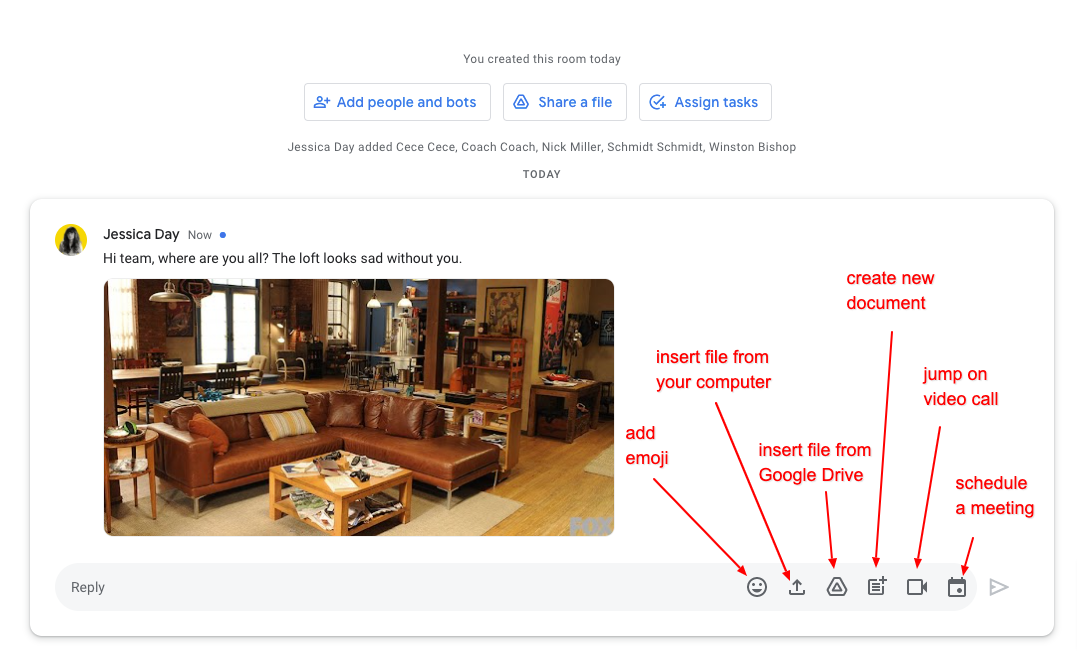Click Share a file button
The image size is (1077, 668).
(565, 102)
